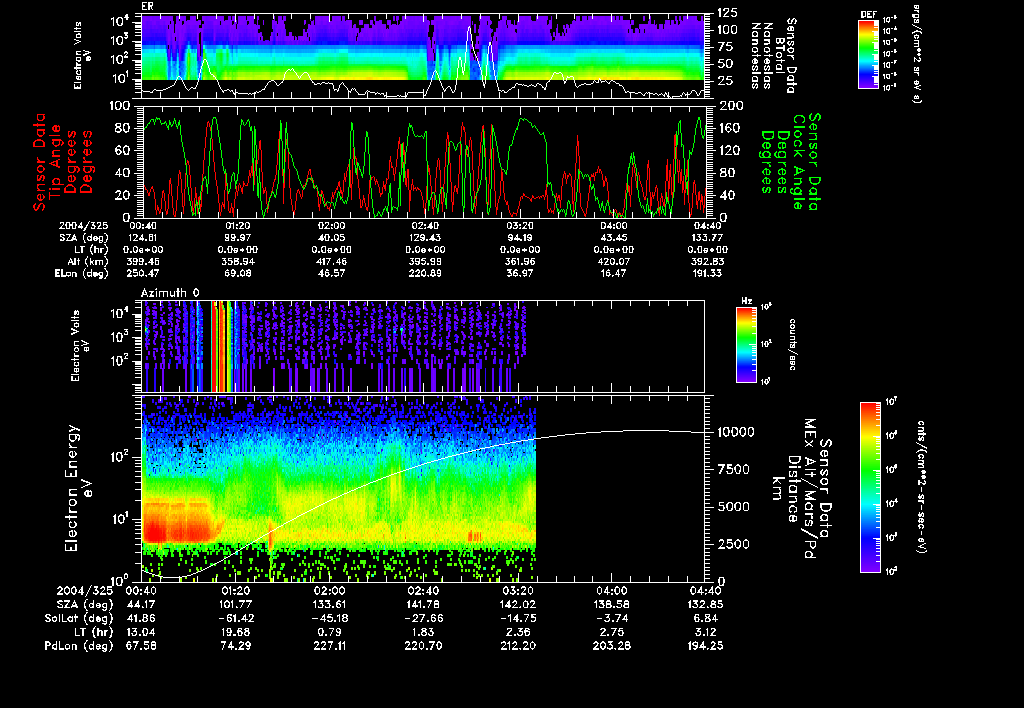Click the "160" clock angle tick label
Viewport: 1024px width, 708px height.
point(731,128)
